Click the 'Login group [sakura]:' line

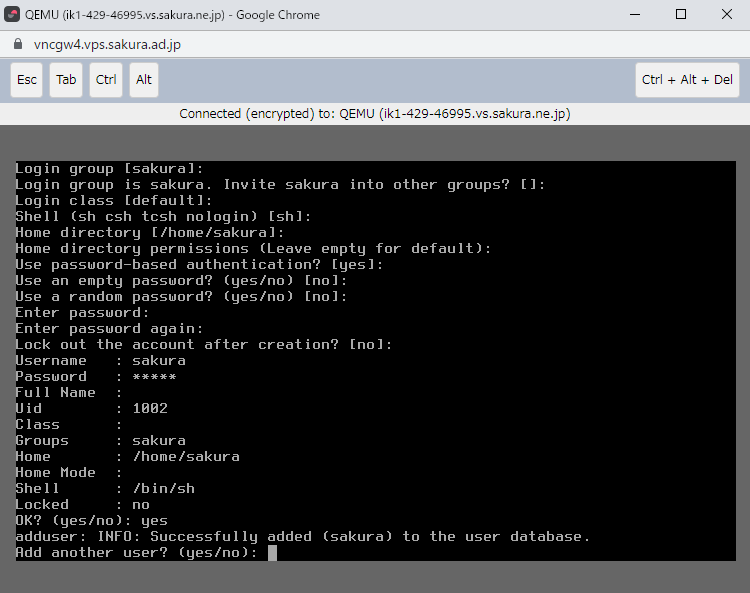coord(109,168)
